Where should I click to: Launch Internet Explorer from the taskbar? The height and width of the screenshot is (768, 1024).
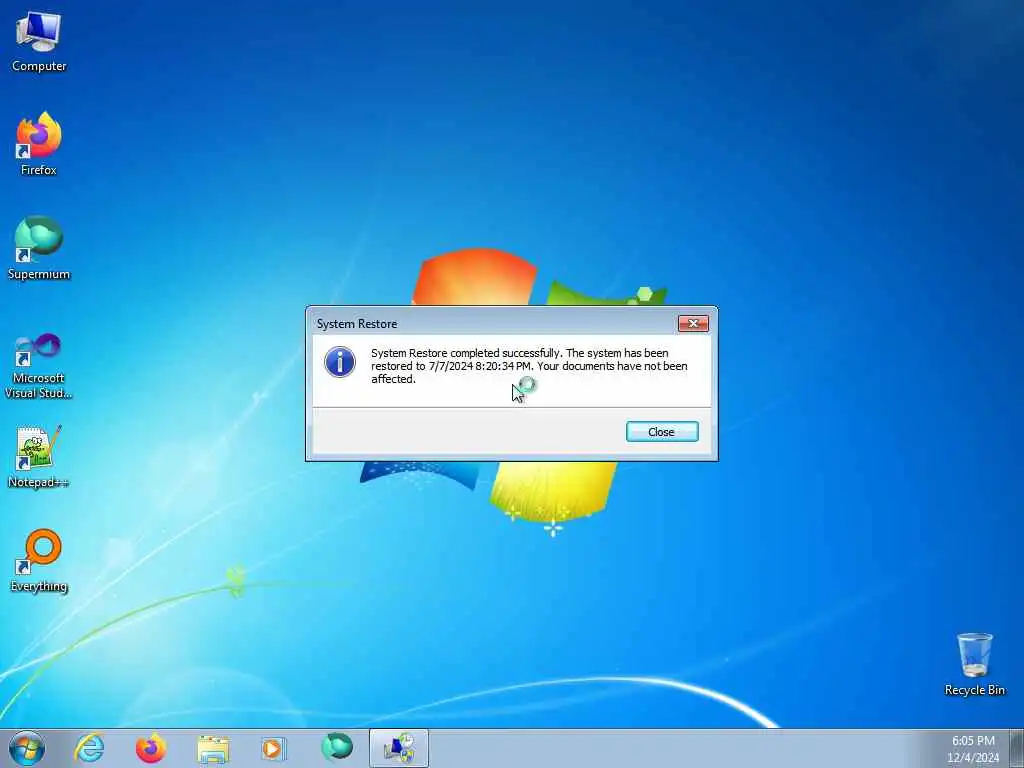89,748
